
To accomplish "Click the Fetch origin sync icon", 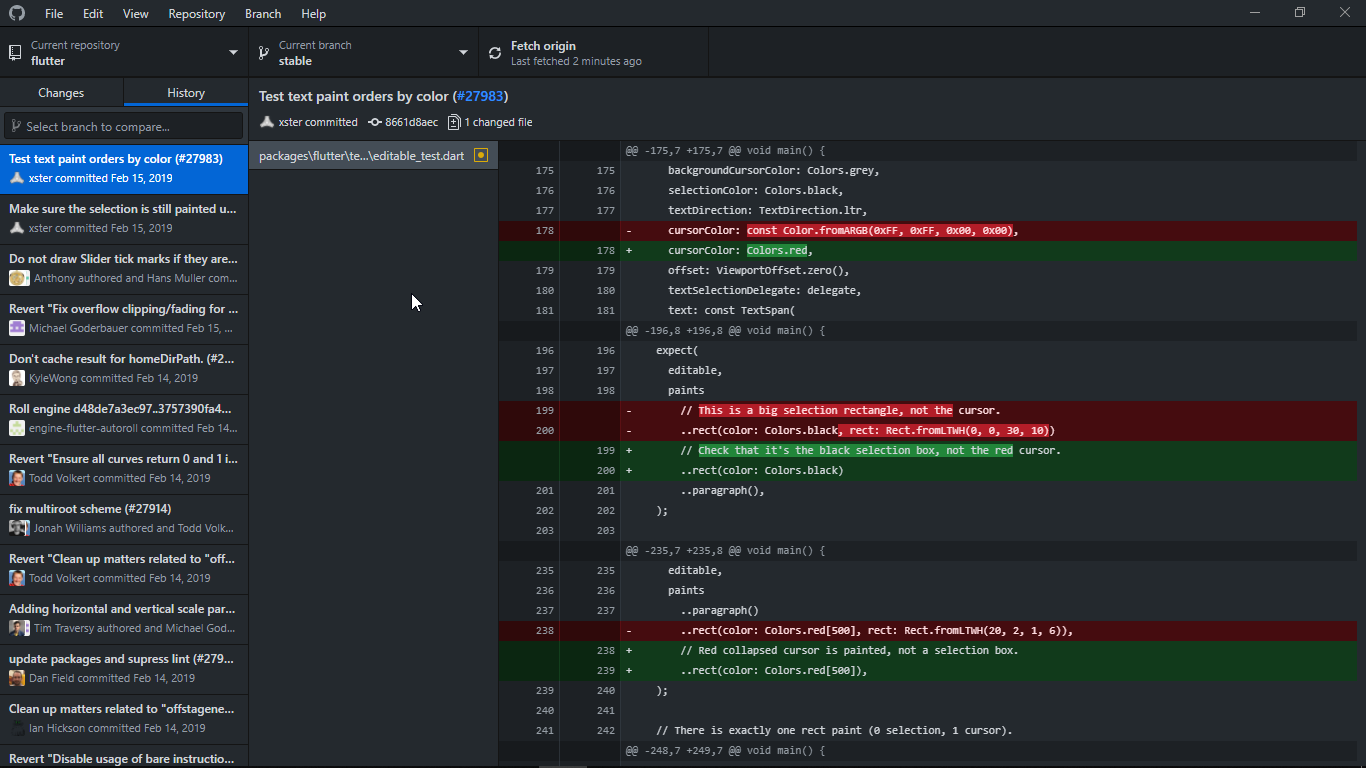I will point(494,52).
